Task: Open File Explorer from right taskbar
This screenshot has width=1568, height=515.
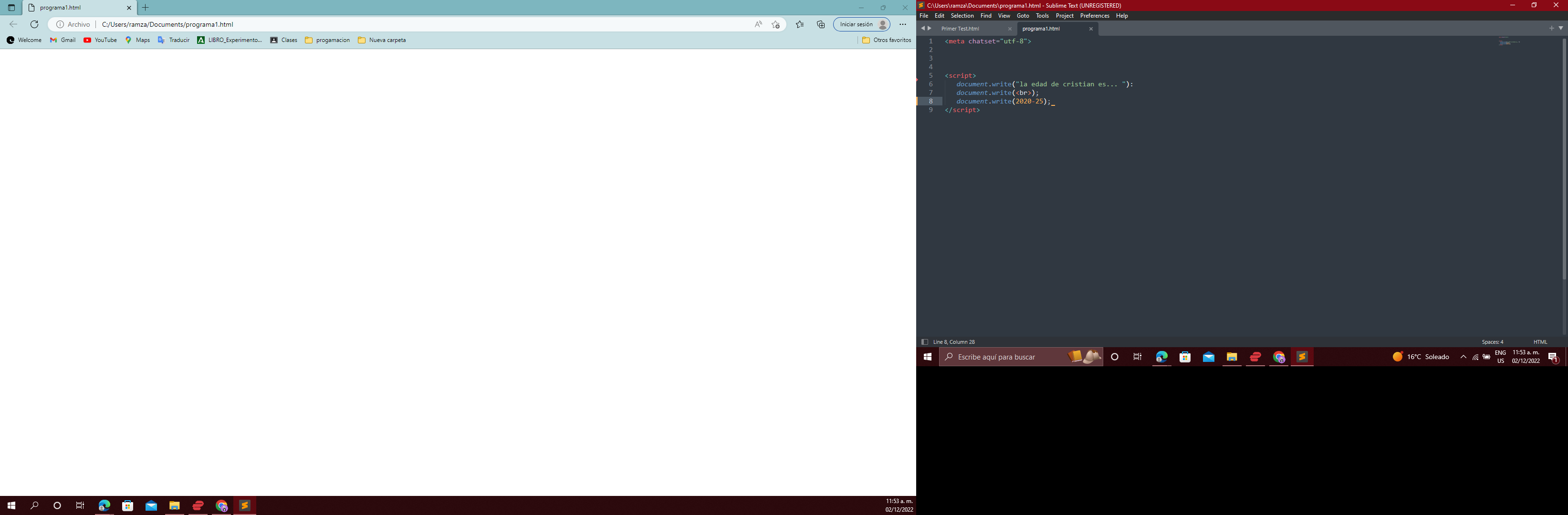Action: 1232,357
